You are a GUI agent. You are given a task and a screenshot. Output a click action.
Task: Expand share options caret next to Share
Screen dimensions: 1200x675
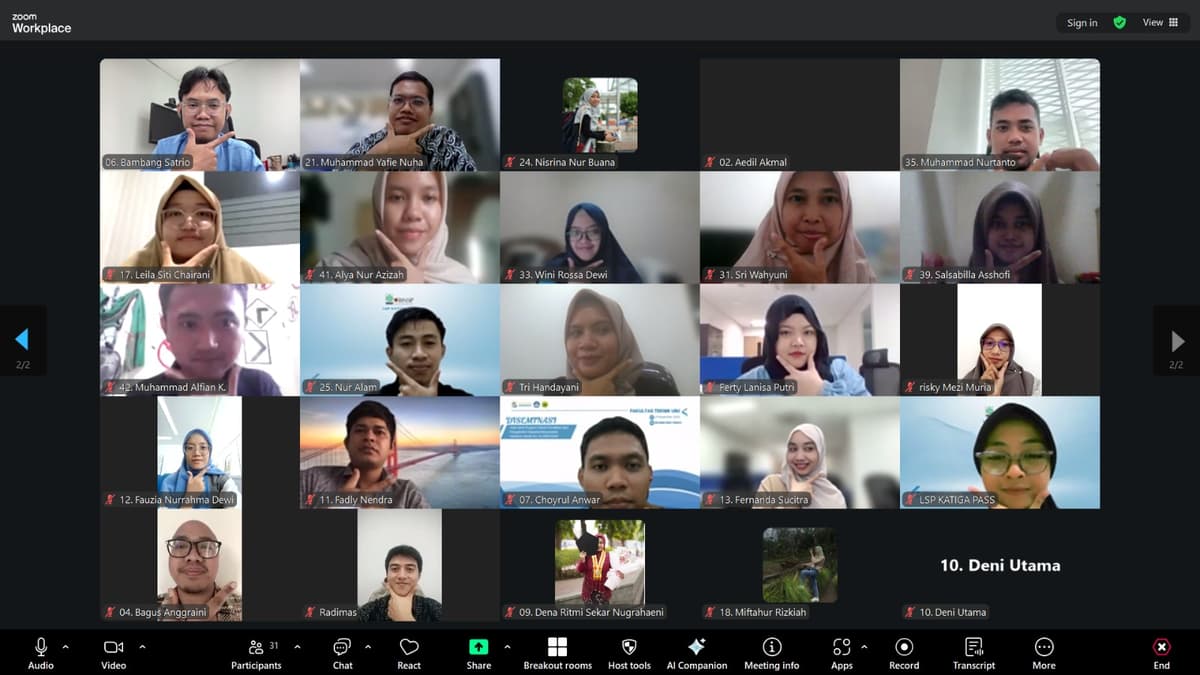[x=507, y=647]
